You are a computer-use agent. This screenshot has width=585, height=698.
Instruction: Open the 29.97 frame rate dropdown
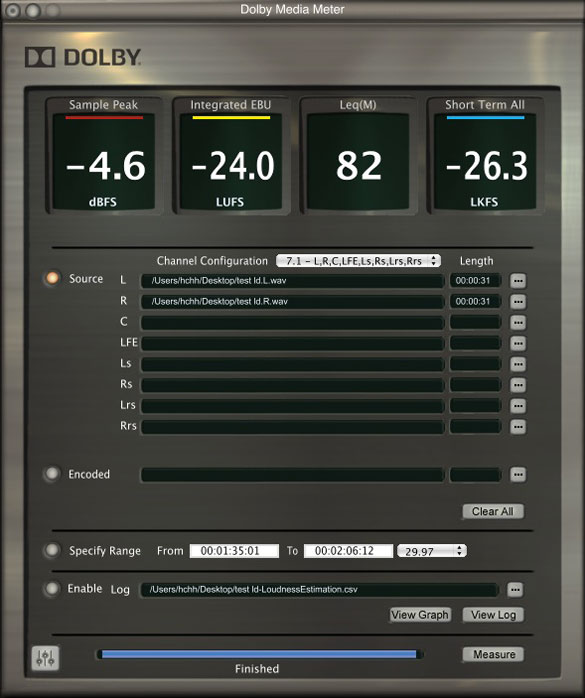(x=432, y=551)
